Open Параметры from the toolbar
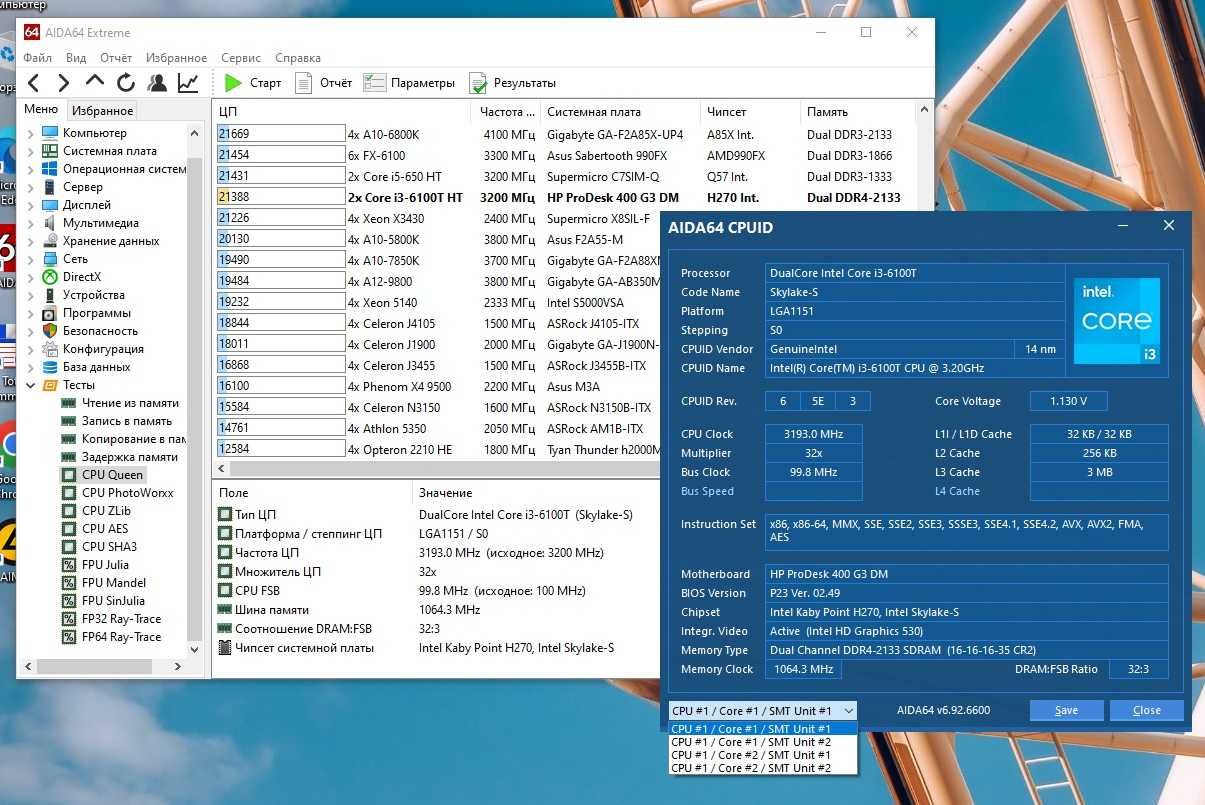This screenshot has height=805, width=1205. point(409,83)
